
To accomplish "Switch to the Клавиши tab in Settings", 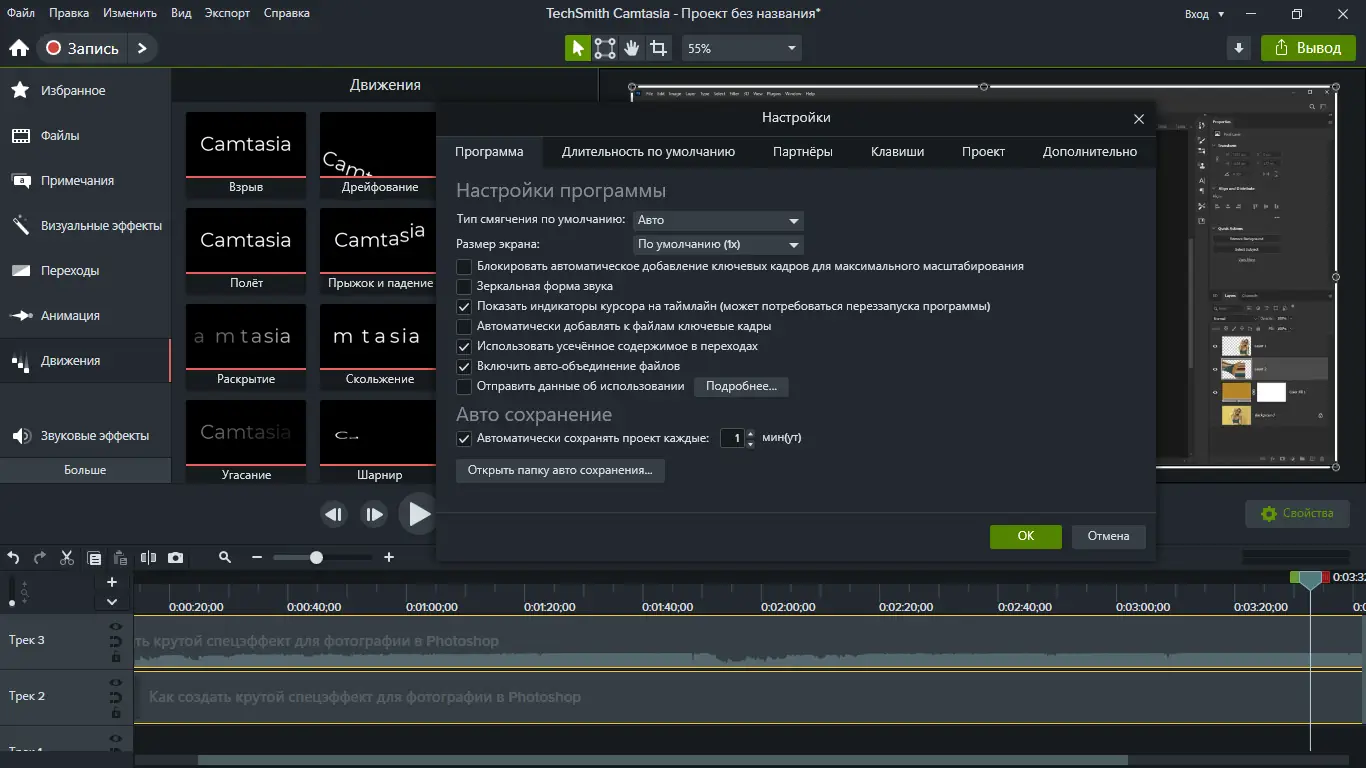I will (897, 151).
